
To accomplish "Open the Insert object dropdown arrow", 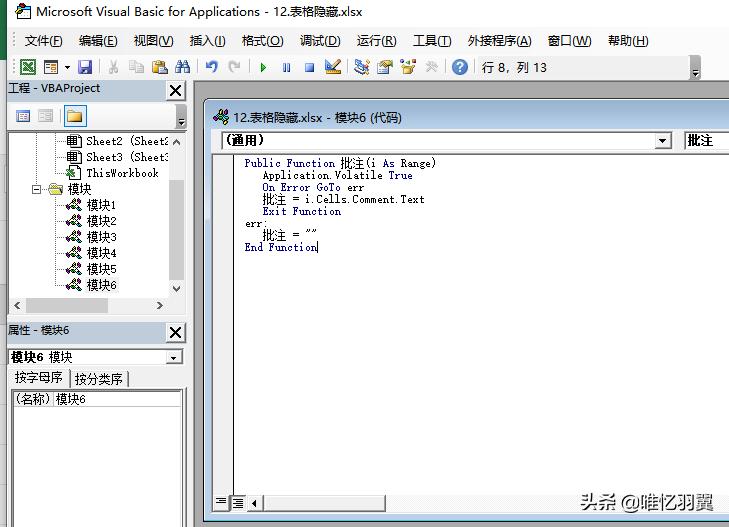I will 67,68.
